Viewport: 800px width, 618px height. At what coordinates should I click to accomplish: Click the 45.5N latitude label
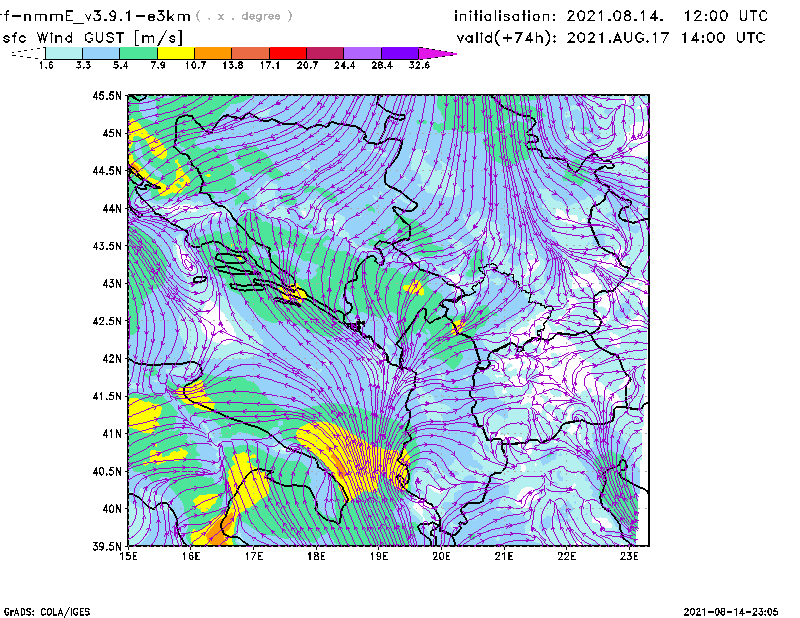(107, 95)
